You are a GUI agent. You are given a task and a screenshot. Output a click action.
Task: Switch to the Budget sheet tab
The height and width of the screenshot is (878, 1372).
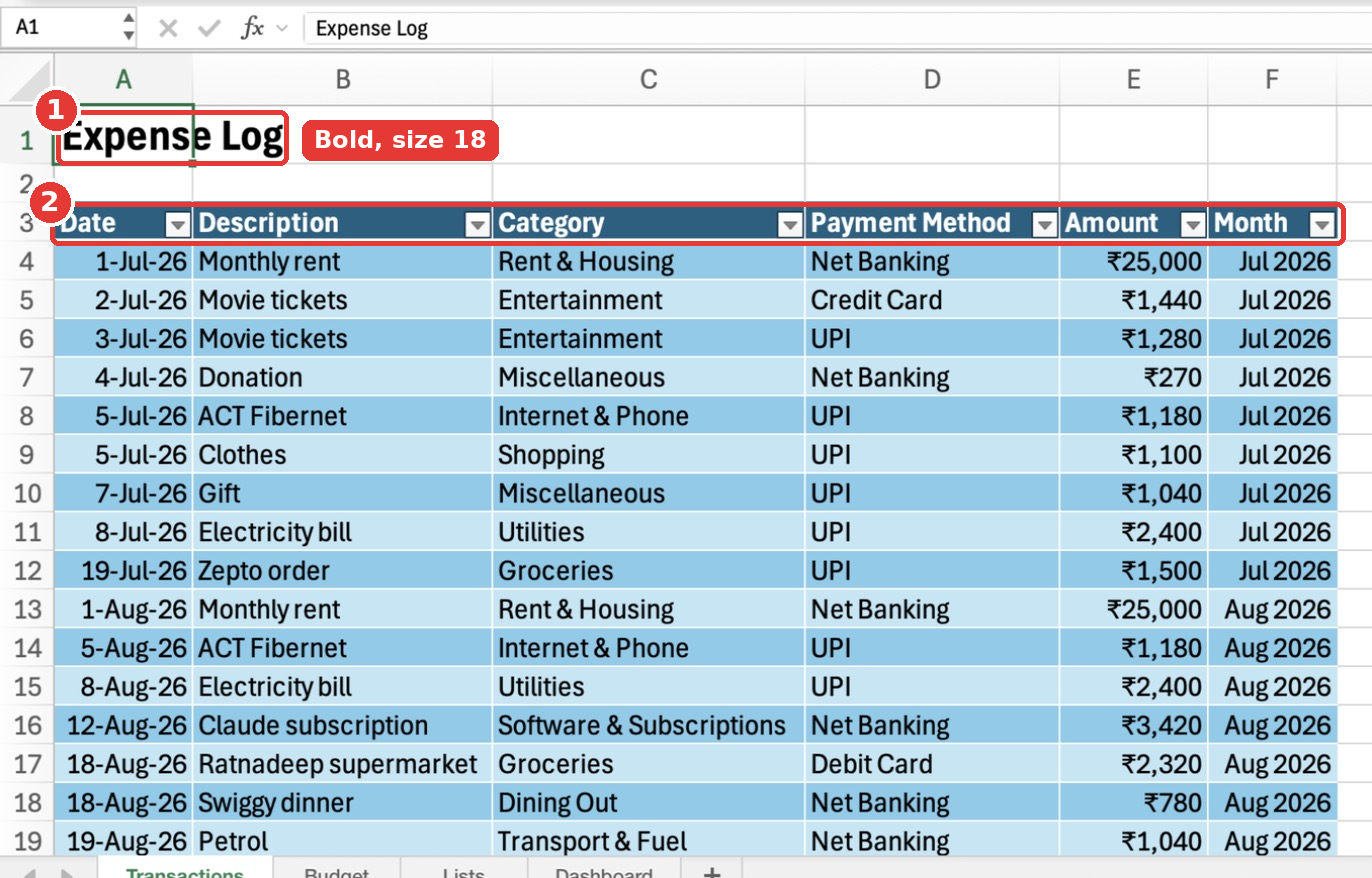[x=336, y=869]
